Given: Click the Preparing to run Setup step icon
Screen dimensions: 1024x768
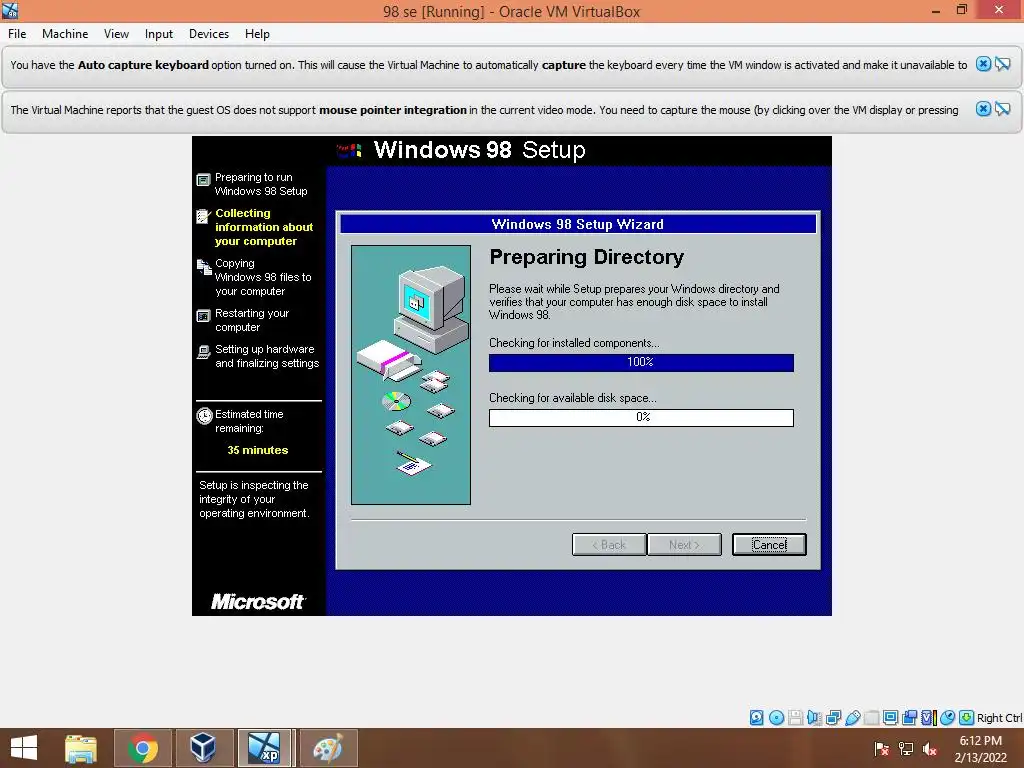Looking at the screenshot, I should tap(204, 180).
